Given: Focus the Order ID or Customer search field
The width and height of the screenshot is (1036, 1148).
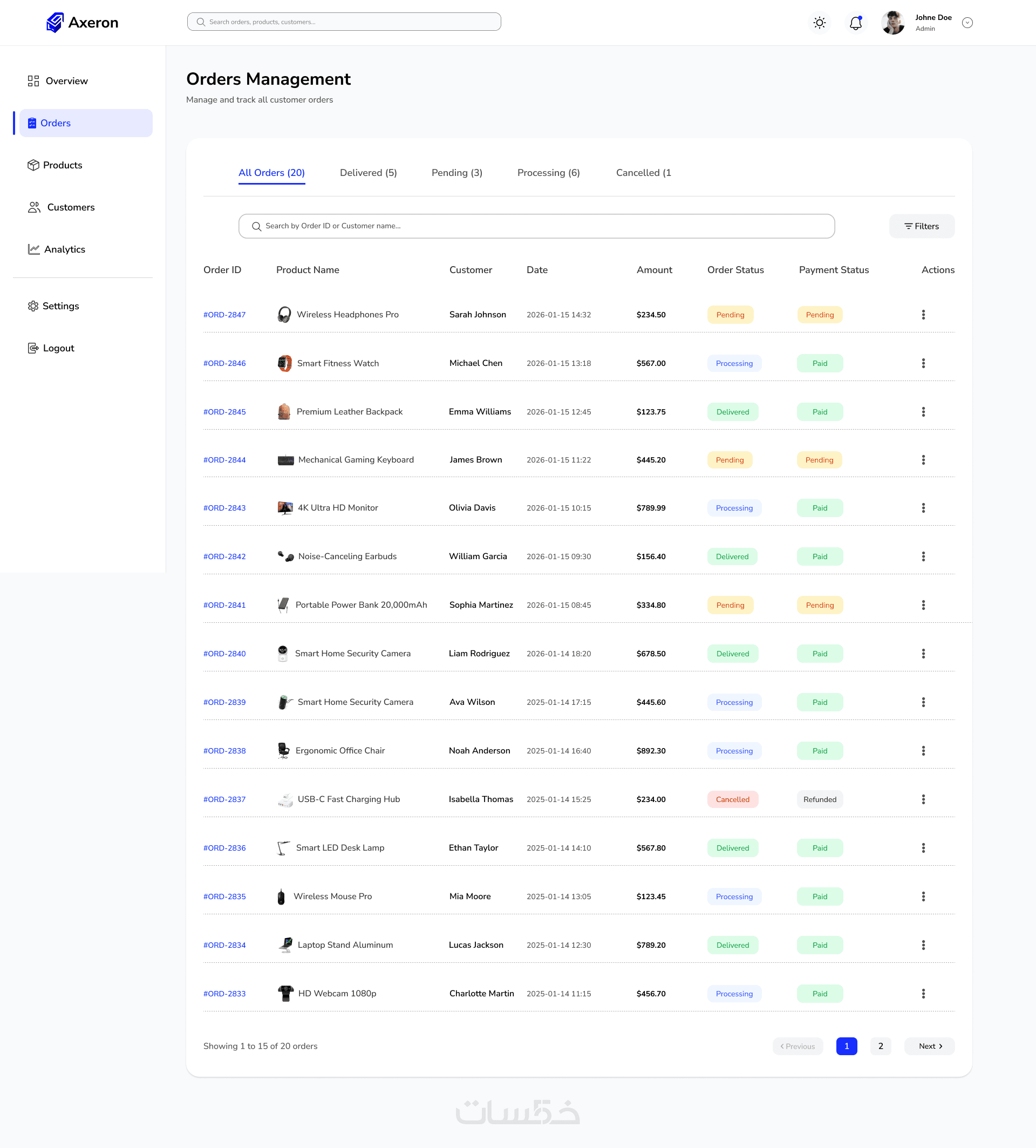Looking at the screenshot, I should pos(536,226).
